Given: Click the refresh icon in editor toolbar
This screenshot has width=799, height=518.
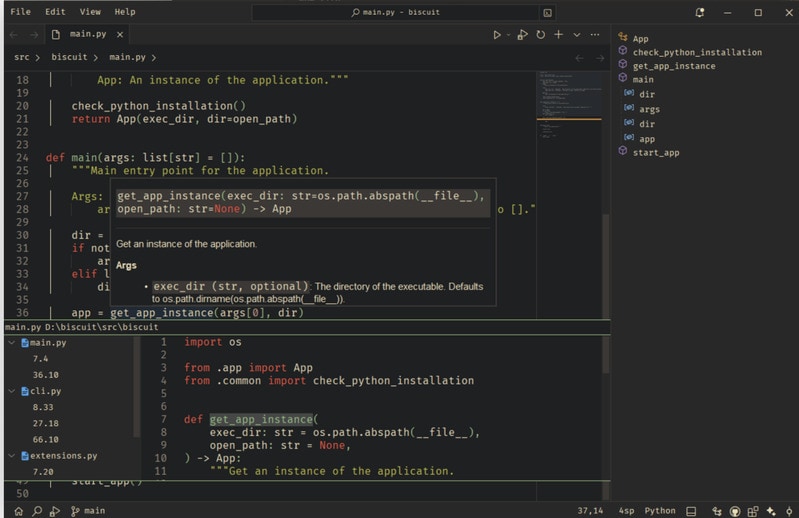Looking at the screenshot, I should 540,35.
